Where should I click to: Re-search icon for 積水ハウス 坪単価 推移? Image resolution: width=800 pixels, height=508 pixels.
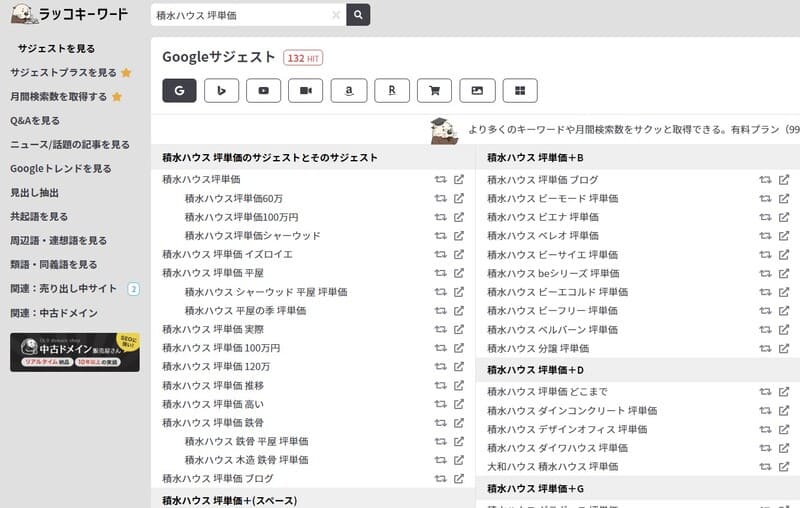pos(440,385)
